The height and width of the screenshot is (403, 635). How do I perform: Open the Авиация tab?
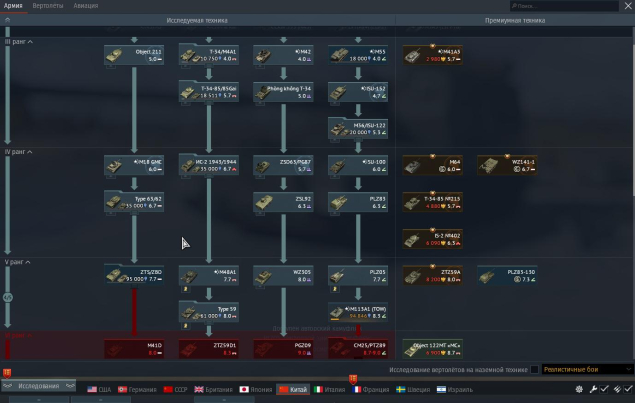pos(86,6)
